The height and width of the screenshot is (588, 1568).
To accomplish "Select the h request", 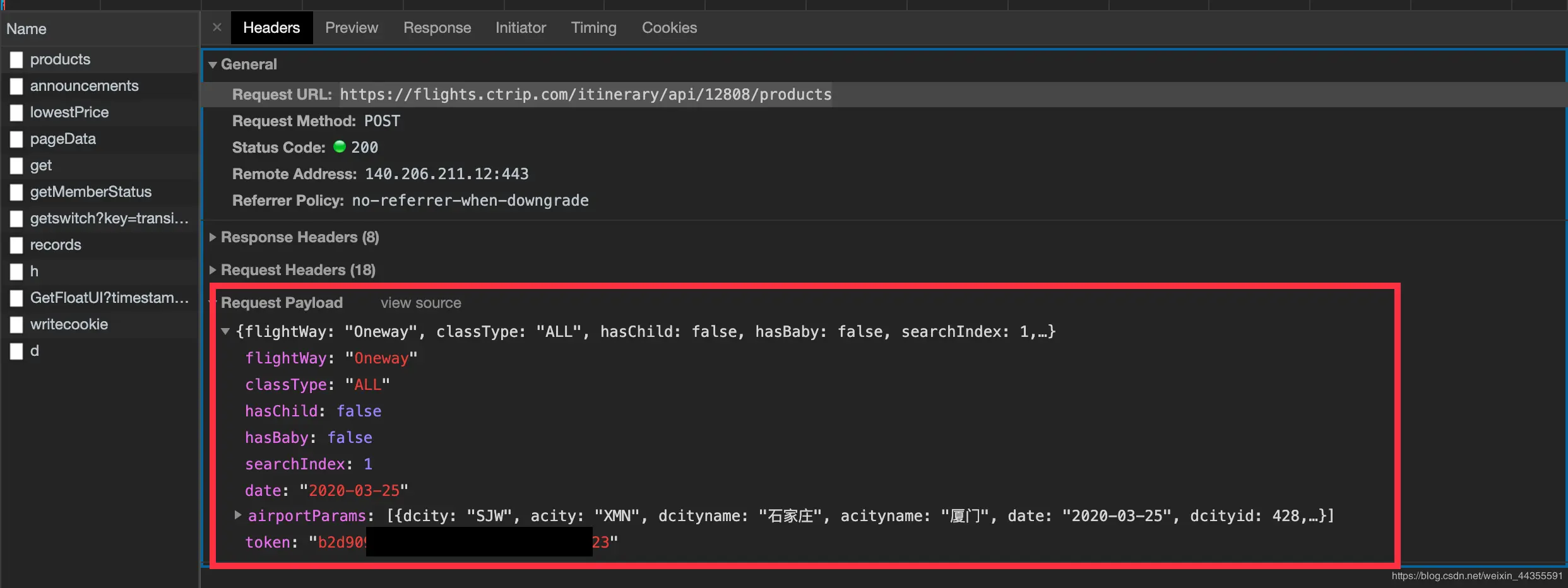I will pyautogui.click(x=100, y=271).
